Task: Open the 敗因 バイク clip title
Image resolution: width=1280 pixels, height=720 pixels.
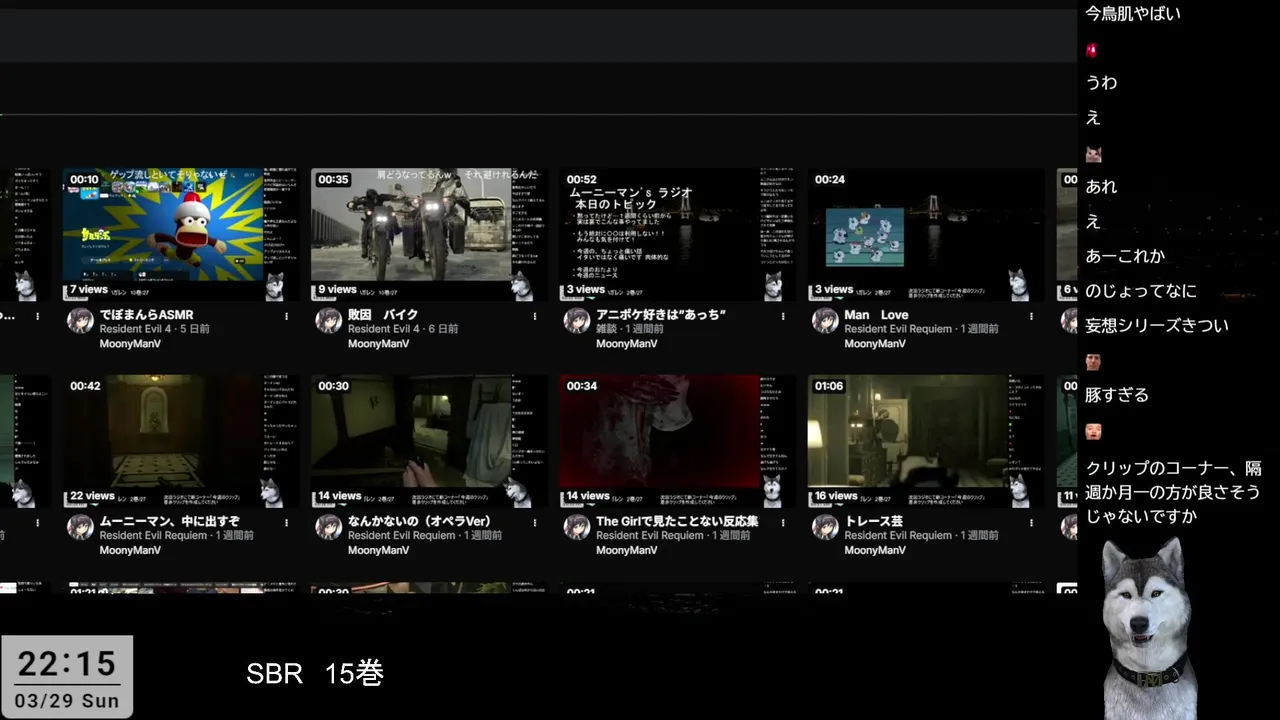Action: tap(383, 315)
